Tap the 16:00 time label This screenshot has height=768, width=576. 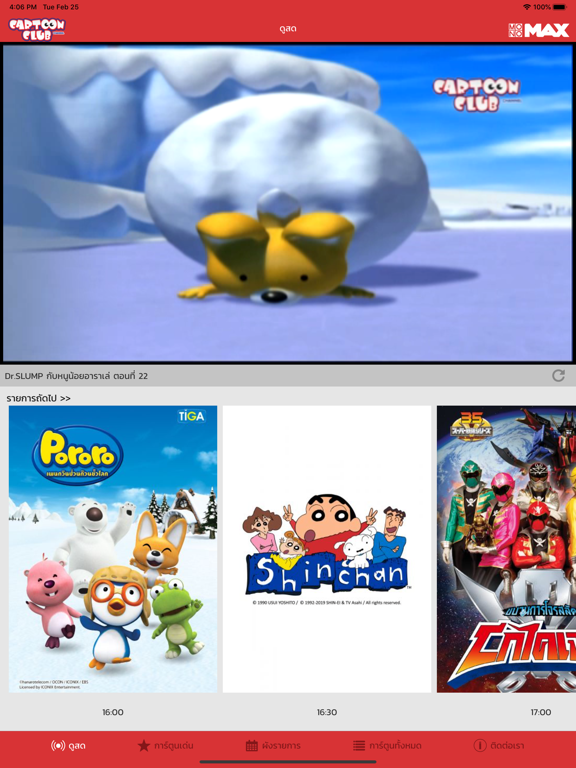(x=113, y=712)
